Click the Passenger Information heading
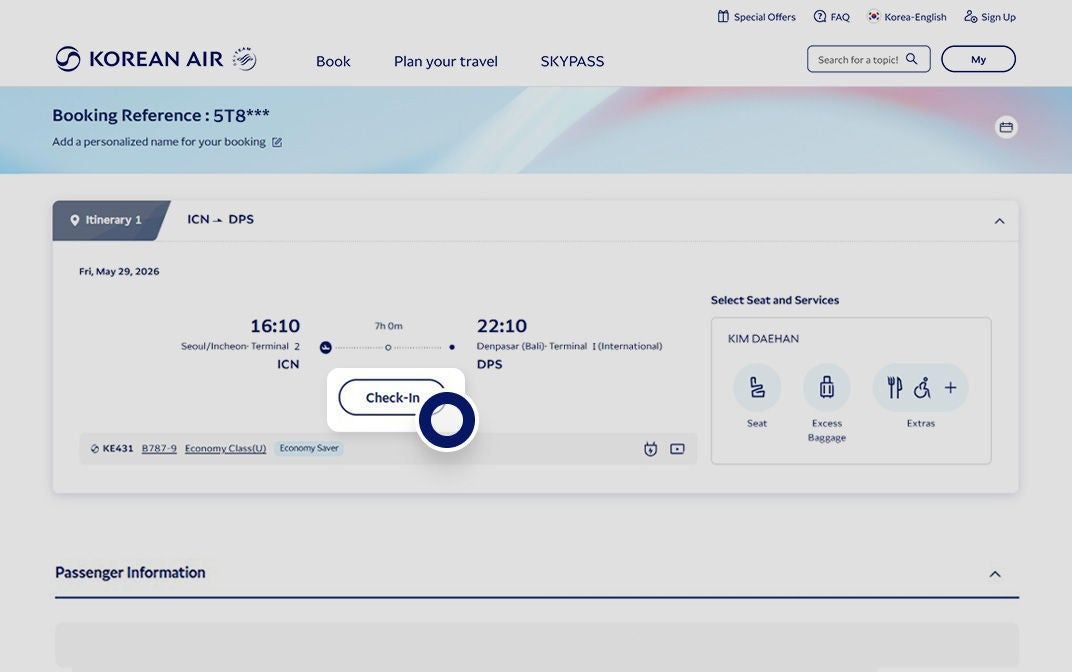The height and width of the screenshot is (672, 1072). coord(130,573)
